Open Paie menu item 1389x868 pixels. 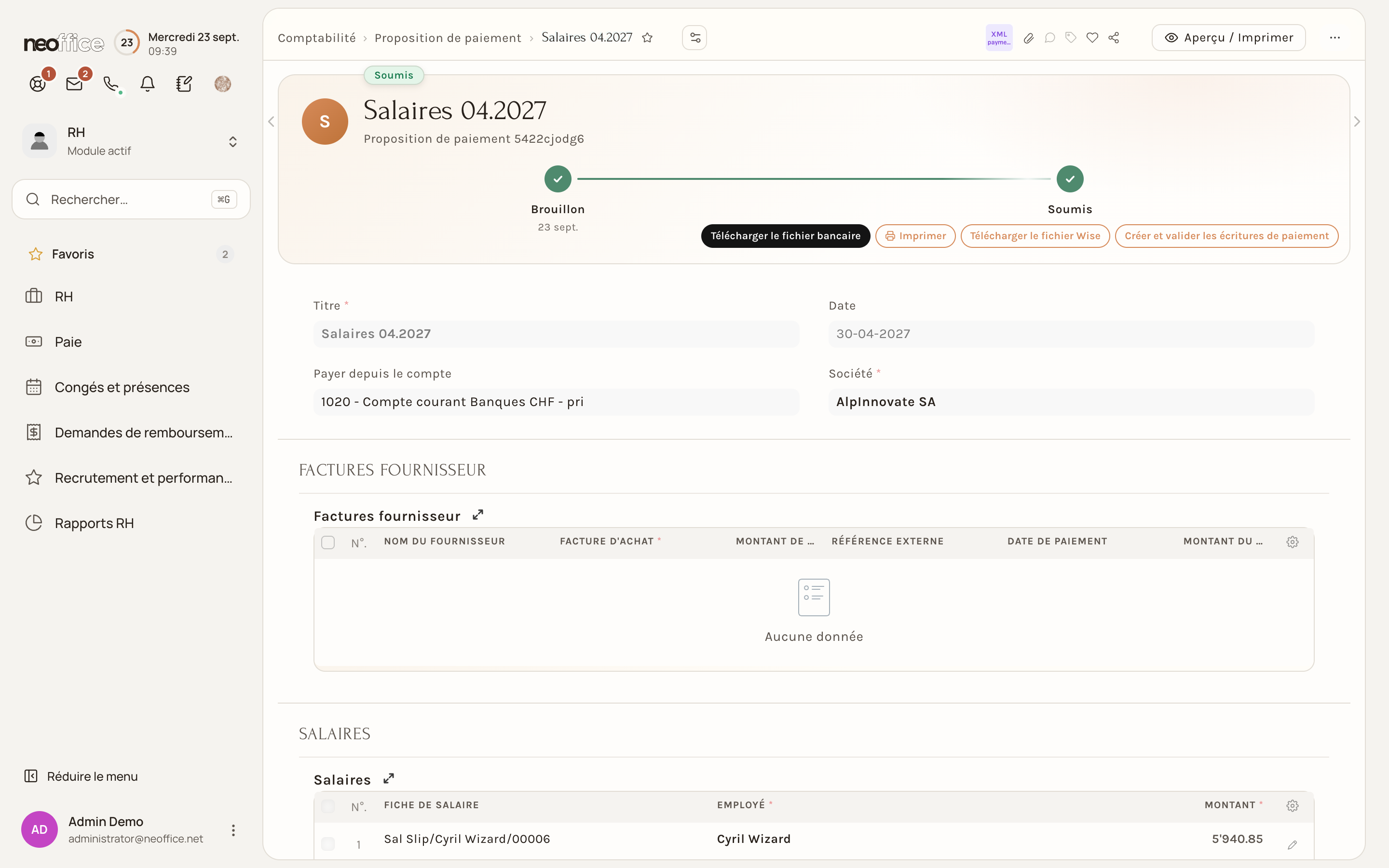131,342
